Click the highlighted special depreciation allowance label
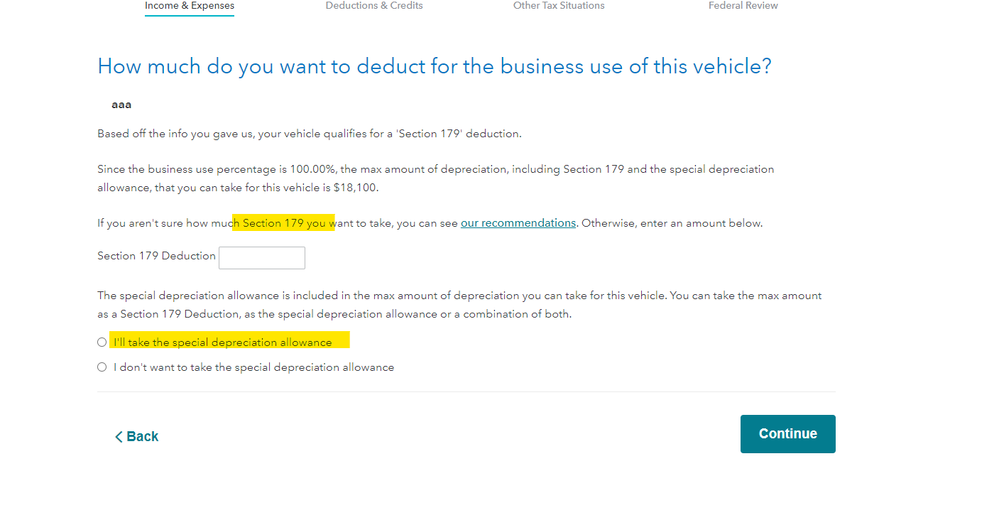This screenshot has height=528, width=999. [x=222, y=342]
